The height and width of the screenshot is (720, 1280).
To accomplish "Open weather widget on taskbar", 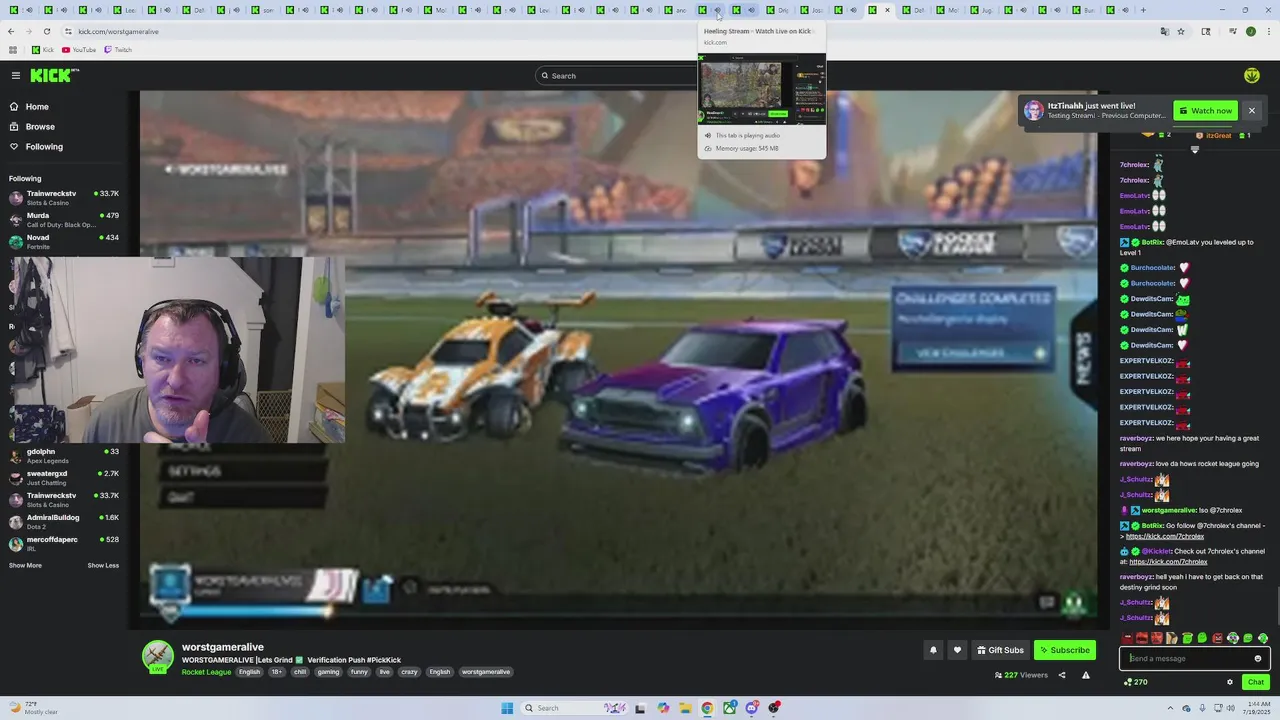I will pyautogui.click(x=32, y=708).
